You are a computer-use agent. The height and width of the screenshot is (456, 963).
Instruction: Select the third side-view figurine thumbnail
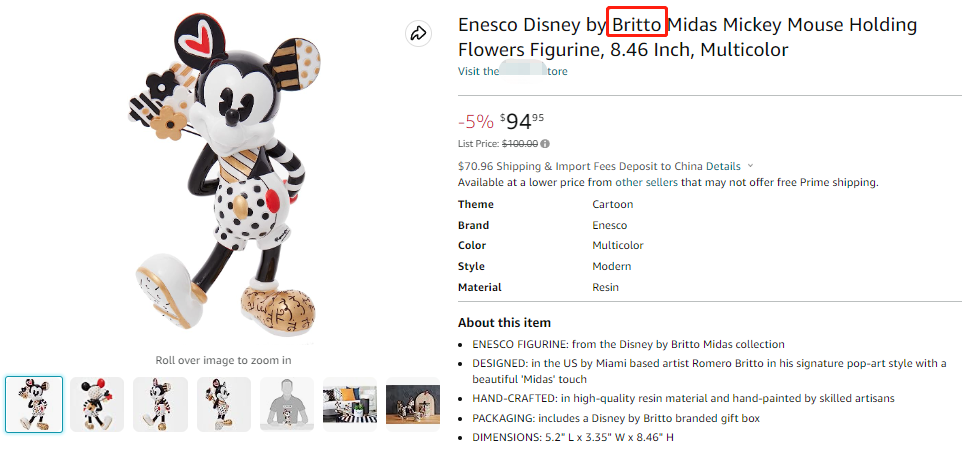(x=160, y=404)
